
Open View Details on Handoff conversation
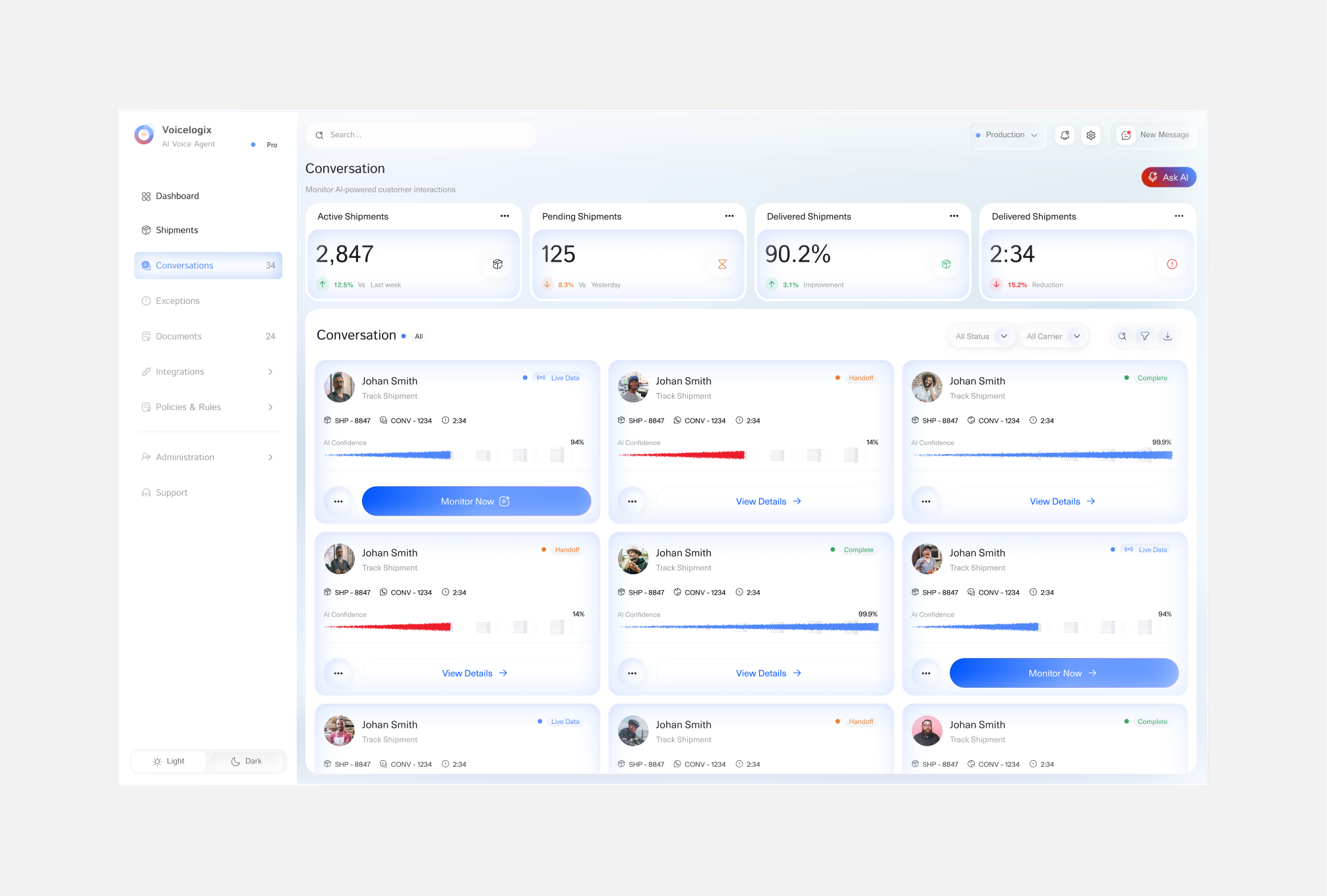coord(768,501)
